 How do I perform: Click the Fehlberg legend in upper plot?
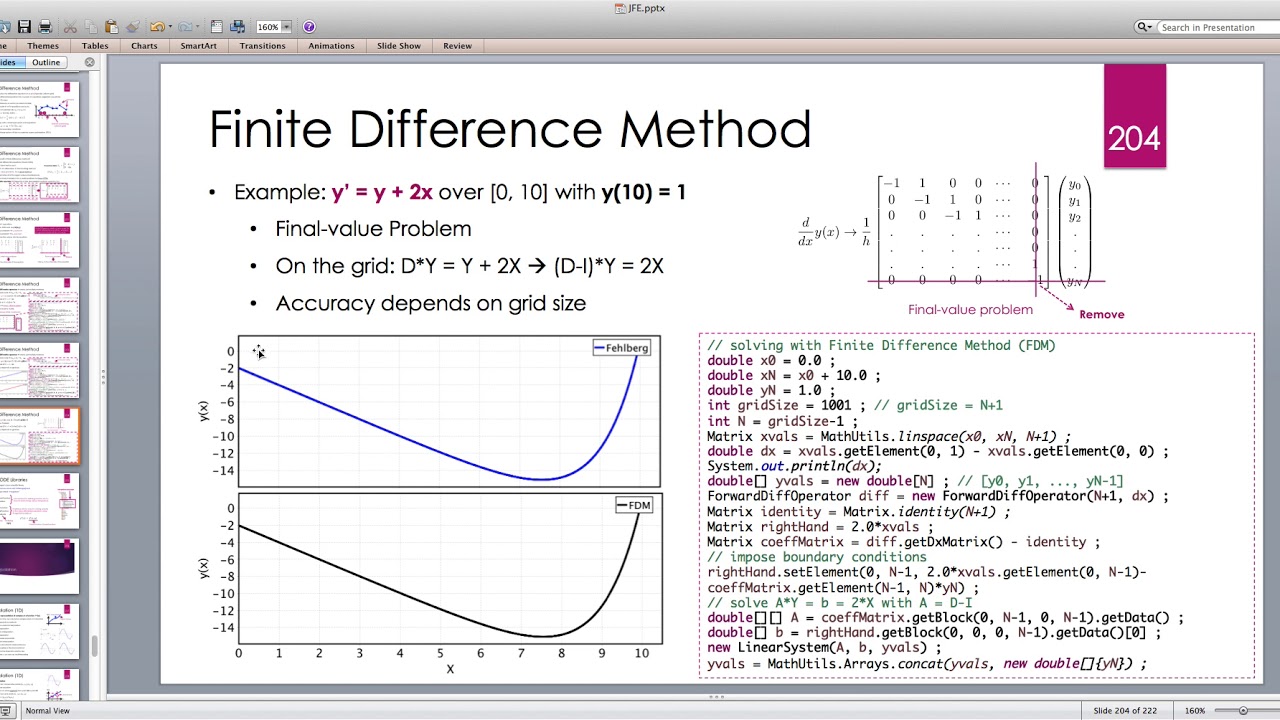pos(622,348)
